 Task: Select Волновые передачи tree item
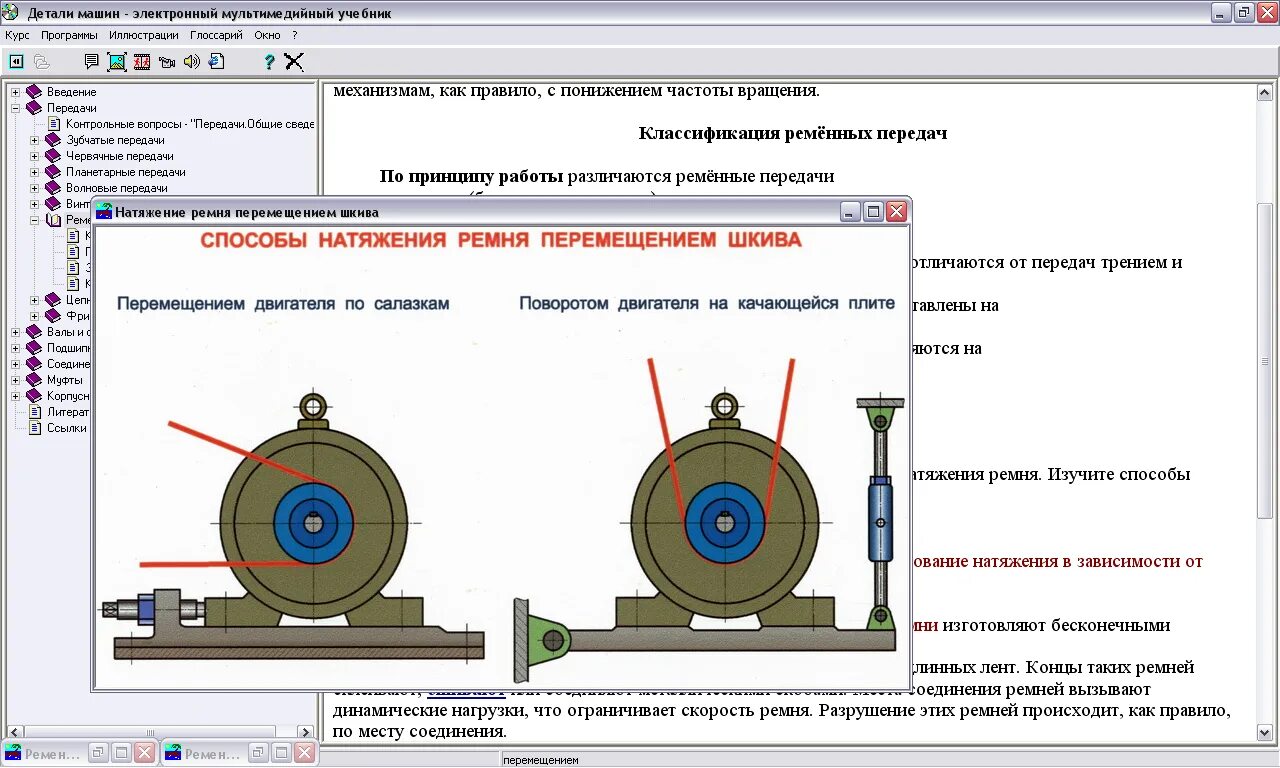coord(117,188)
